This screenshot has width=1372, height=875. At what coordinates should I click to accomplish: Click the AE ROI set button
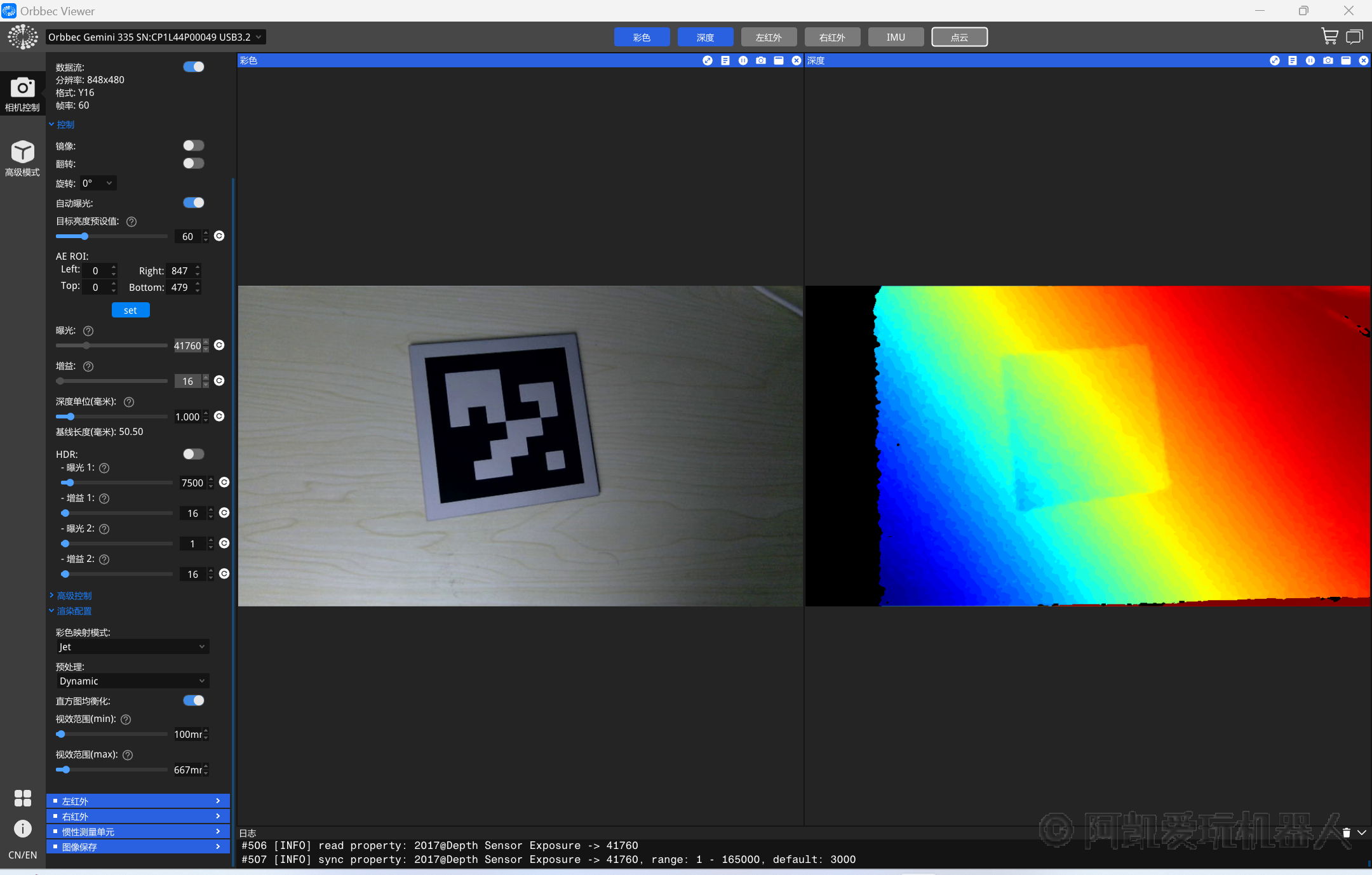click(130, 310)
